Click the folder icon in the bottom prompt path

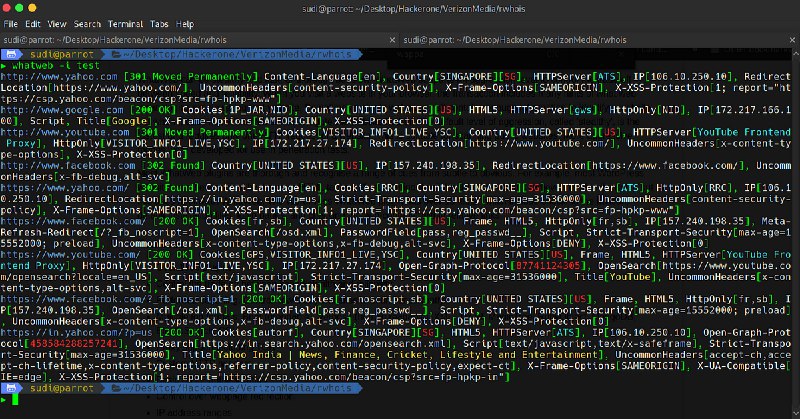coord(116,388)
